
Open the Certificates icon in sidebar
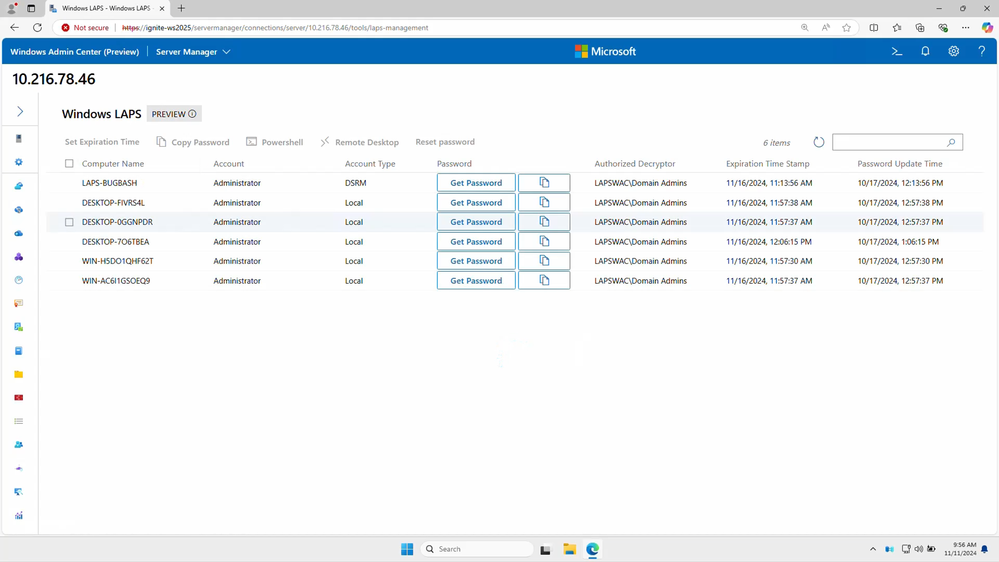(18, 303)
